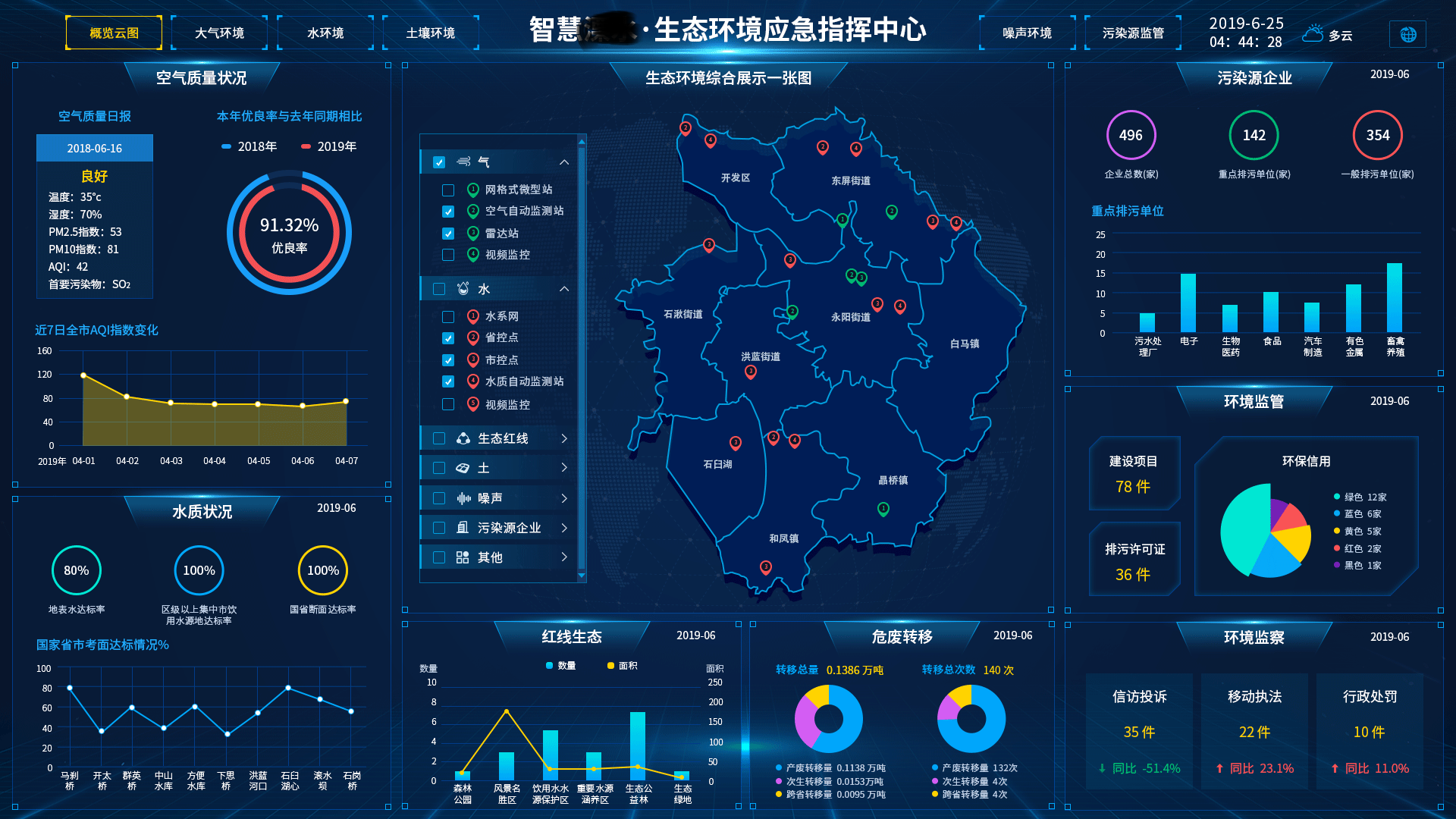Image resolution: width=1456 pixels, height=819 pixels.
Task: Click the red map pin in 和风镇
Action: point(766,567)
